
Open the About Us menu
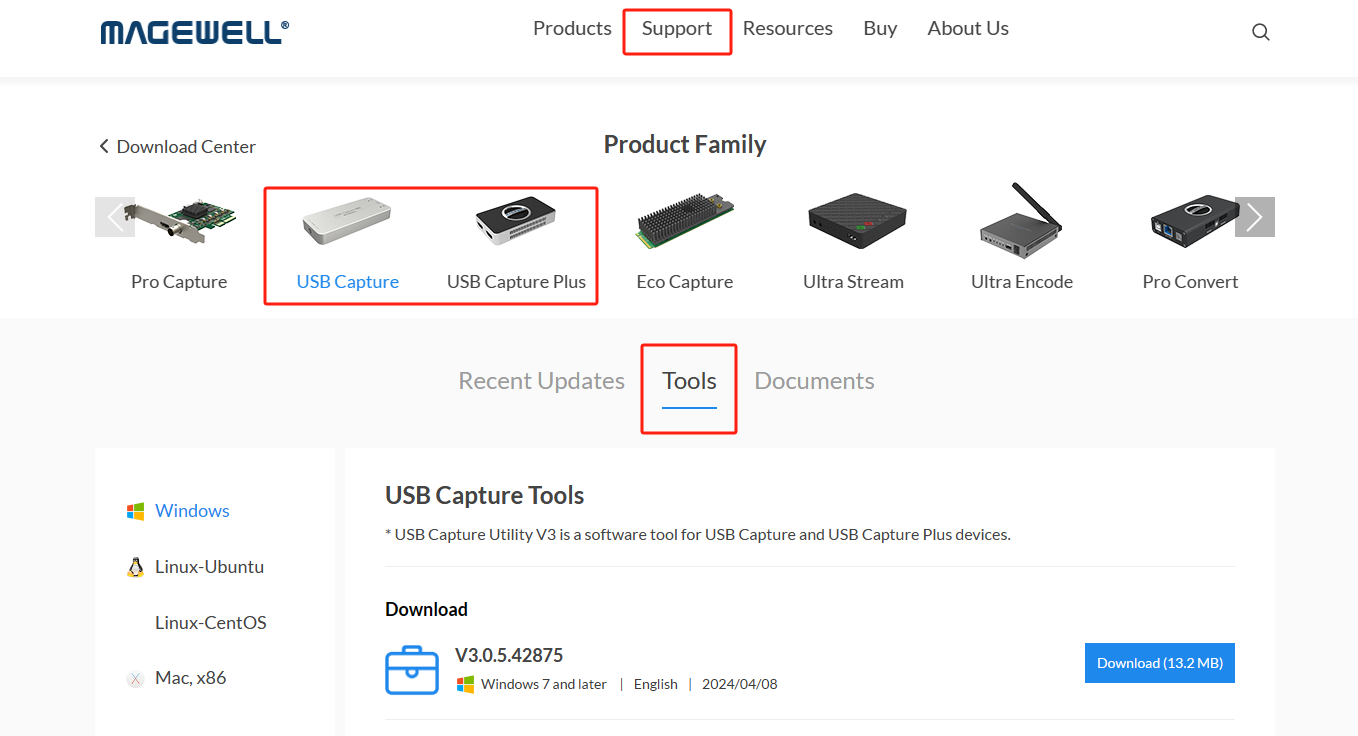(x=968, y=28)
